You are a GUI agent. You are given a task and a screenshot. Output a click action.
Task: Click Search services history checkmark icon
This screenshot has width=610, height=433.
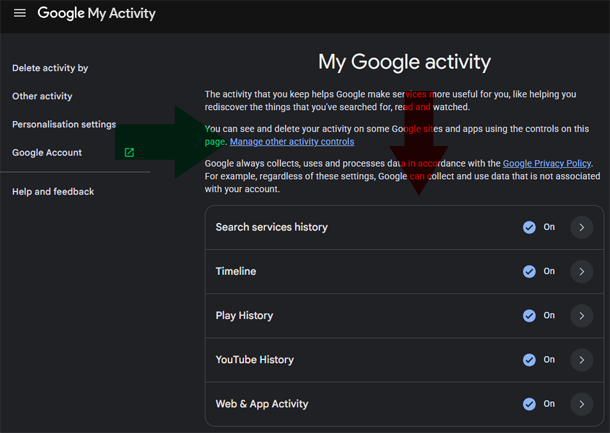(x=529, y=227)
